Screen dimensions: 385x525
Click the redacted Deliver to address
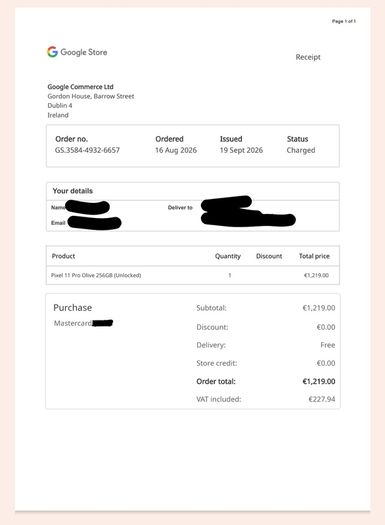(x=248, y=212)
